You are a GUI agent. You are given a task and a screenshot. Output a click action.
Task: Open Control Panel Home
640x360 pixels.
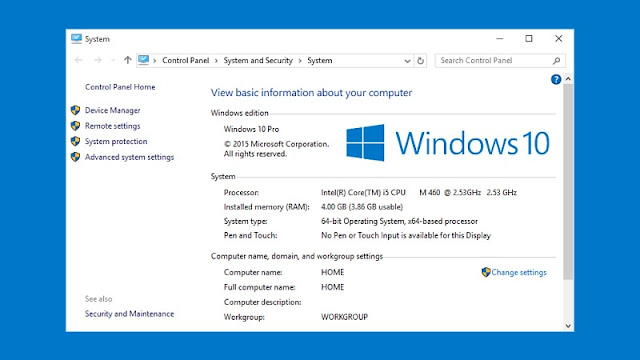(120, 87)
